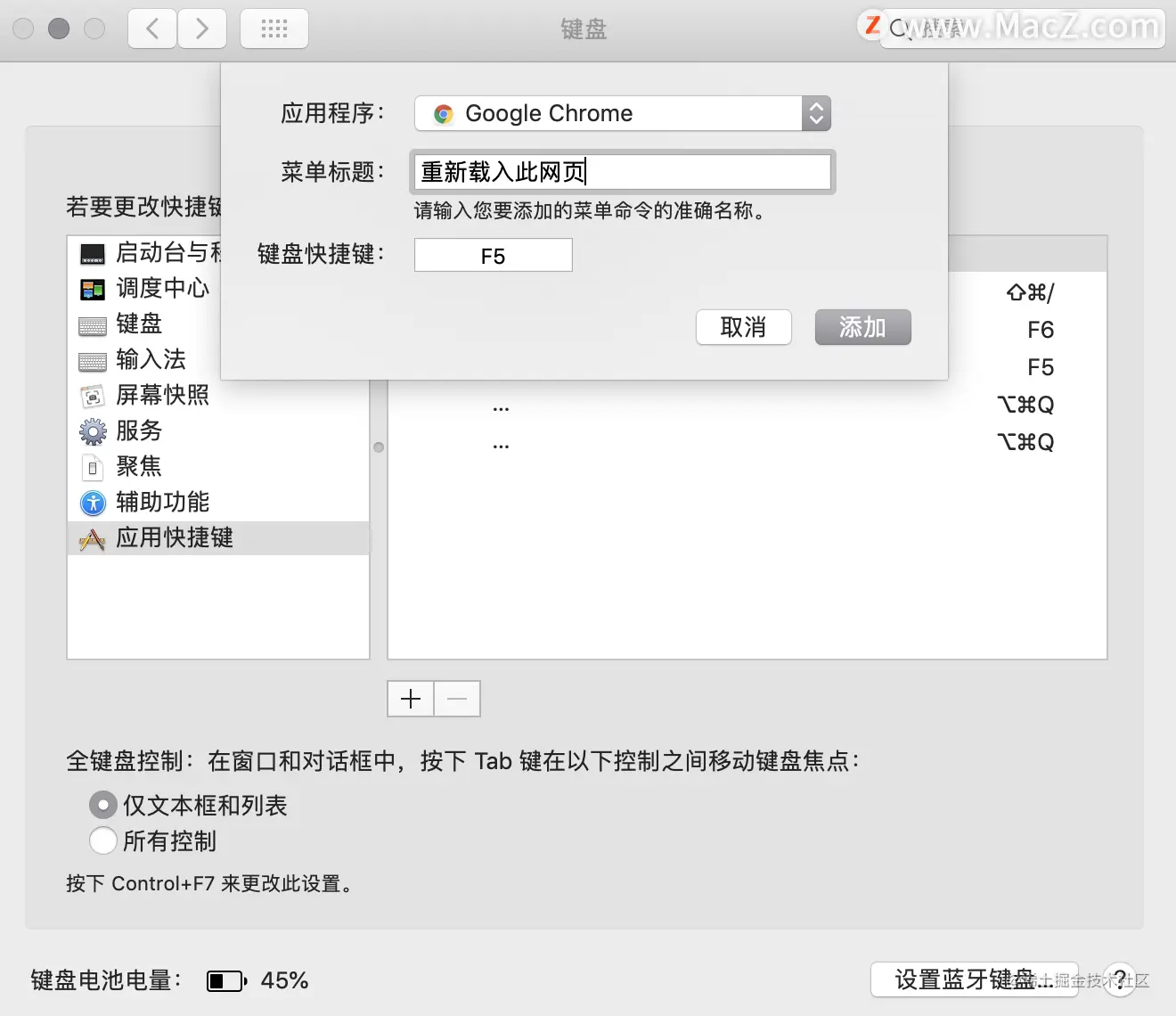
Task: Select 所有控制 radio button
Action: point(103,840)
